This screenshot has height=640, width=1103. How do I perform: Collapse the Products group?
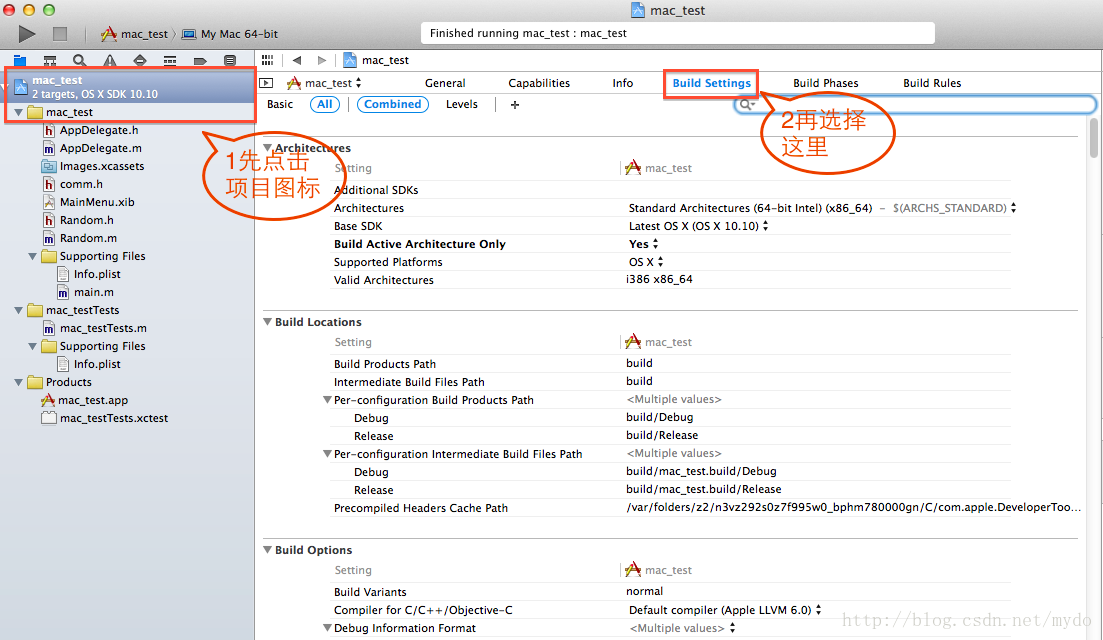click(x=18, y=382)
